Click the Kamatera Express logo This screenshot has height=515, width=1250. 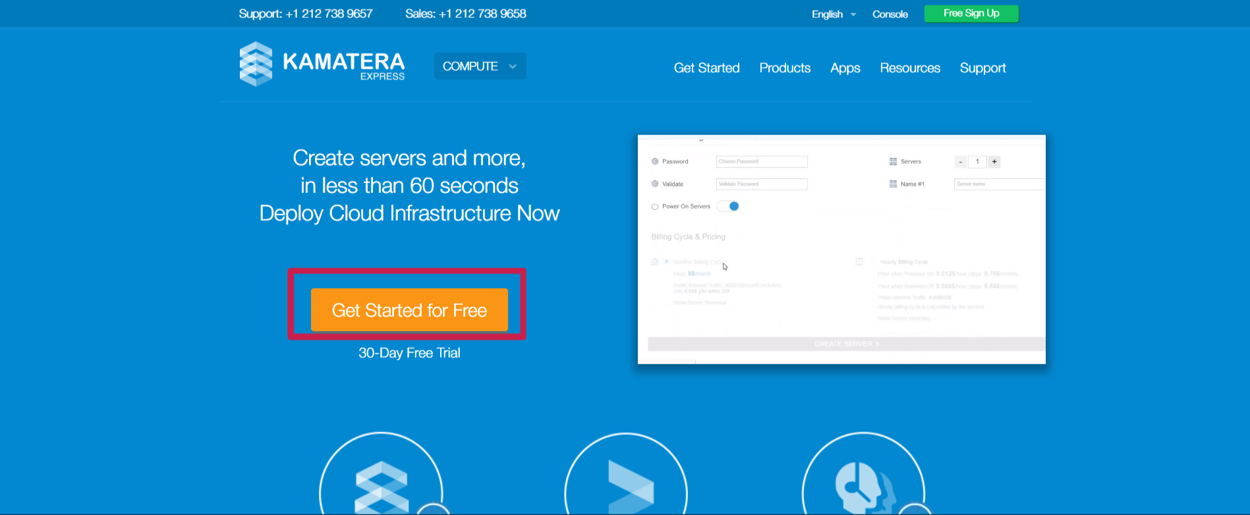[322, 64]
